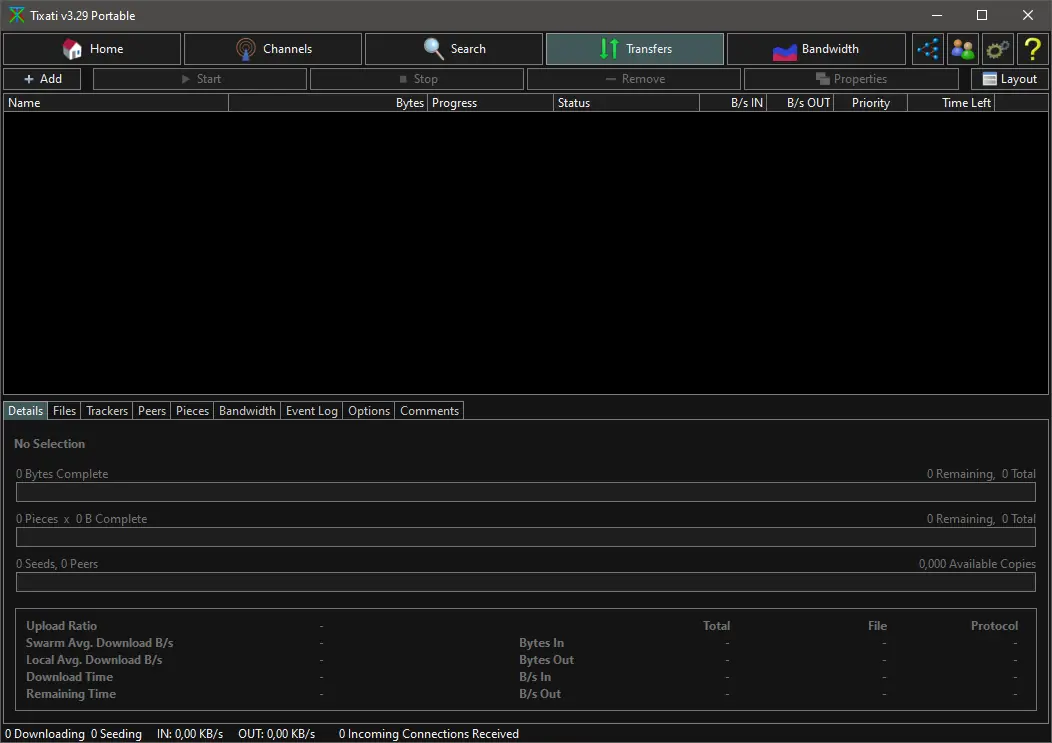The height and width of the screenshot is (743, 1052).
Task: Sort by the Progress column header
Action: pos(490,103)
